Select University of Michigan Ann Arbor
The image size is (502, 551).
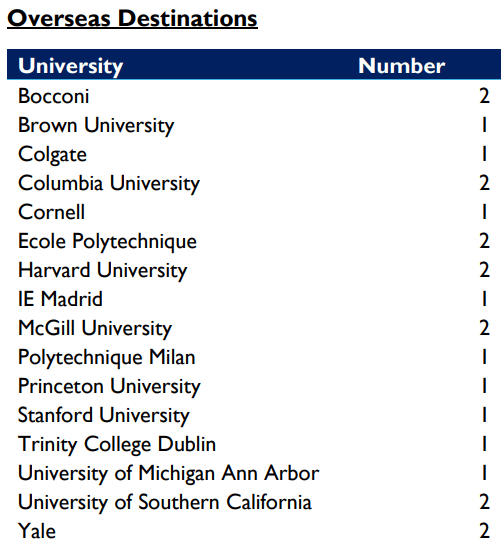(169, 473)
